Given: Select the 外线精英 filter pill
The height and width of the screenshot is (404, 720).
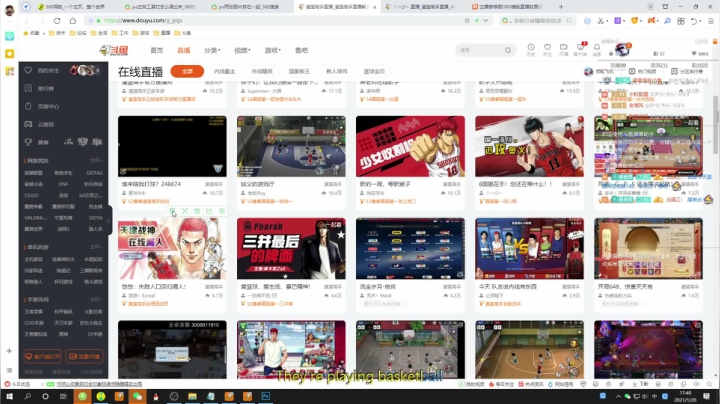Looking at the screenshot, I should pos(262,71).
